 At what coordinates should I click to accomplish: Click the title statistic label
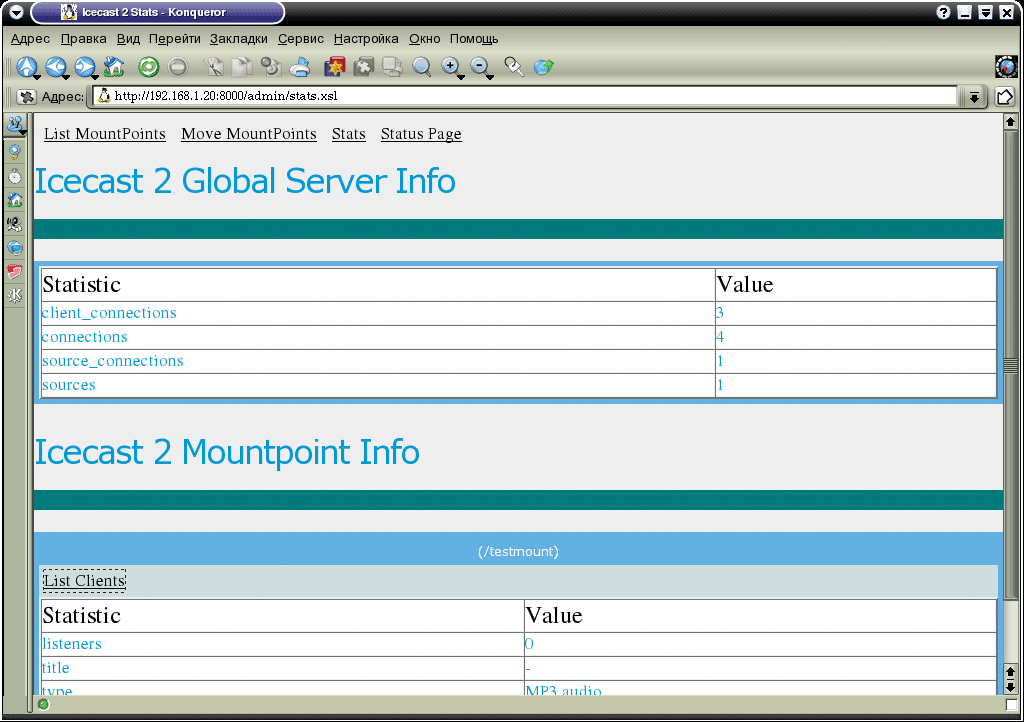56,668
